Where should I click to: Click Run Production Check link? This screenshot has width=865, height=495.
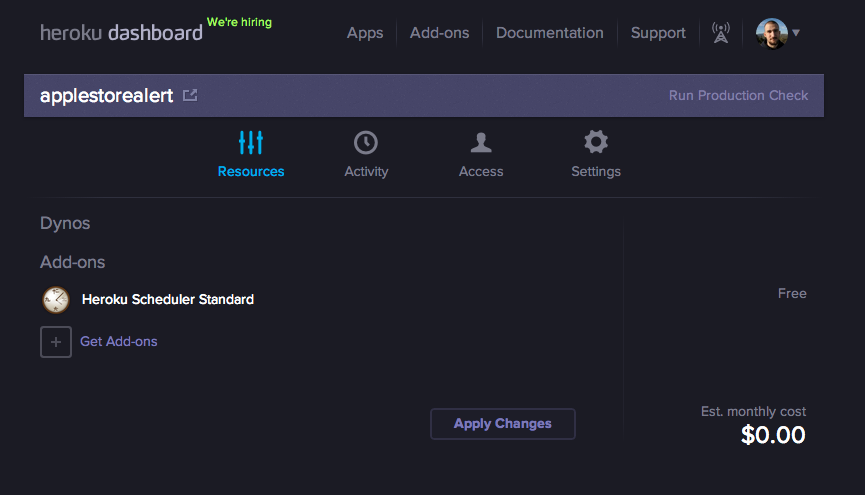tap(738, 95)
